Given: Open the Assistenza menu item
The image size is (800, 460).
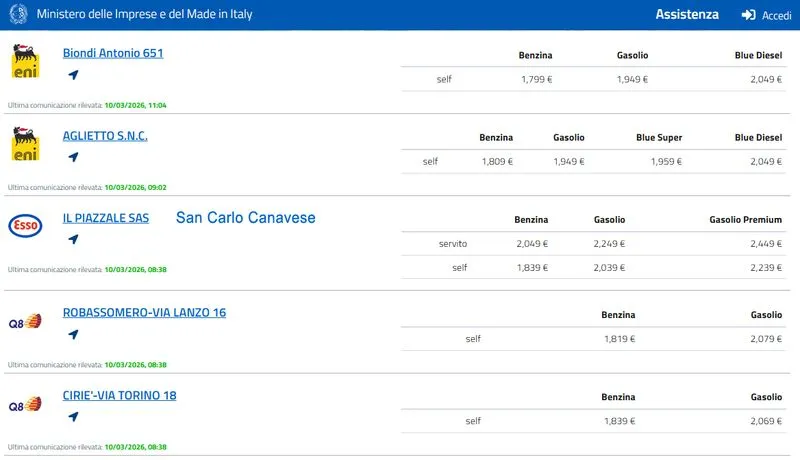Looking at the screenshot, I should (x=687, y=15).
